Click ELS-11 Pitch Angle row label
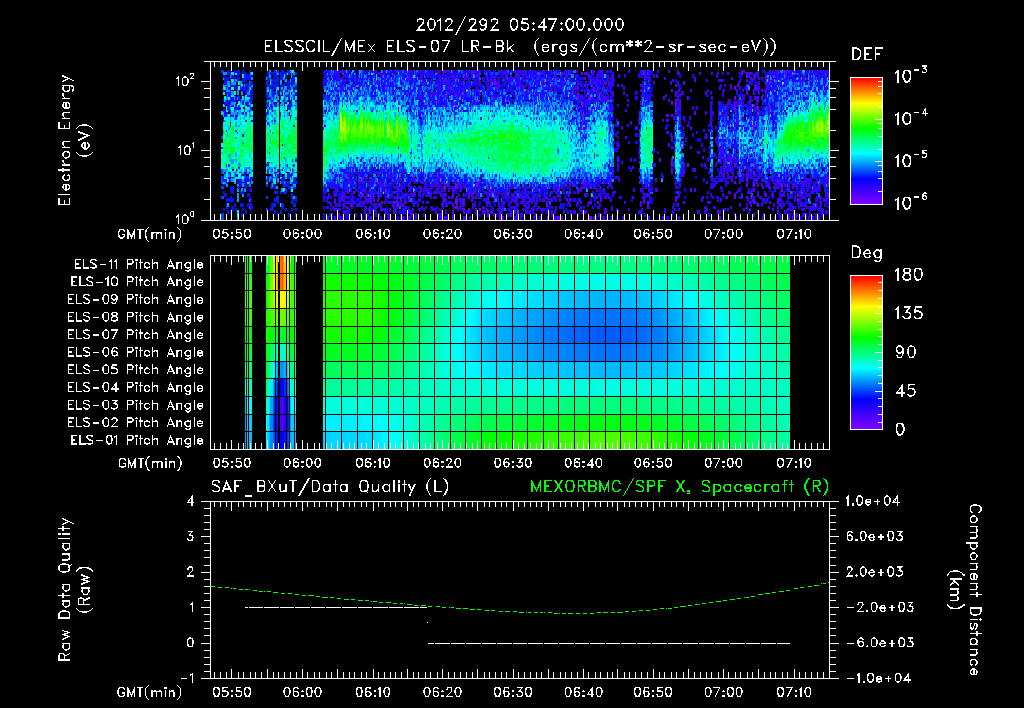 [138, 265]
